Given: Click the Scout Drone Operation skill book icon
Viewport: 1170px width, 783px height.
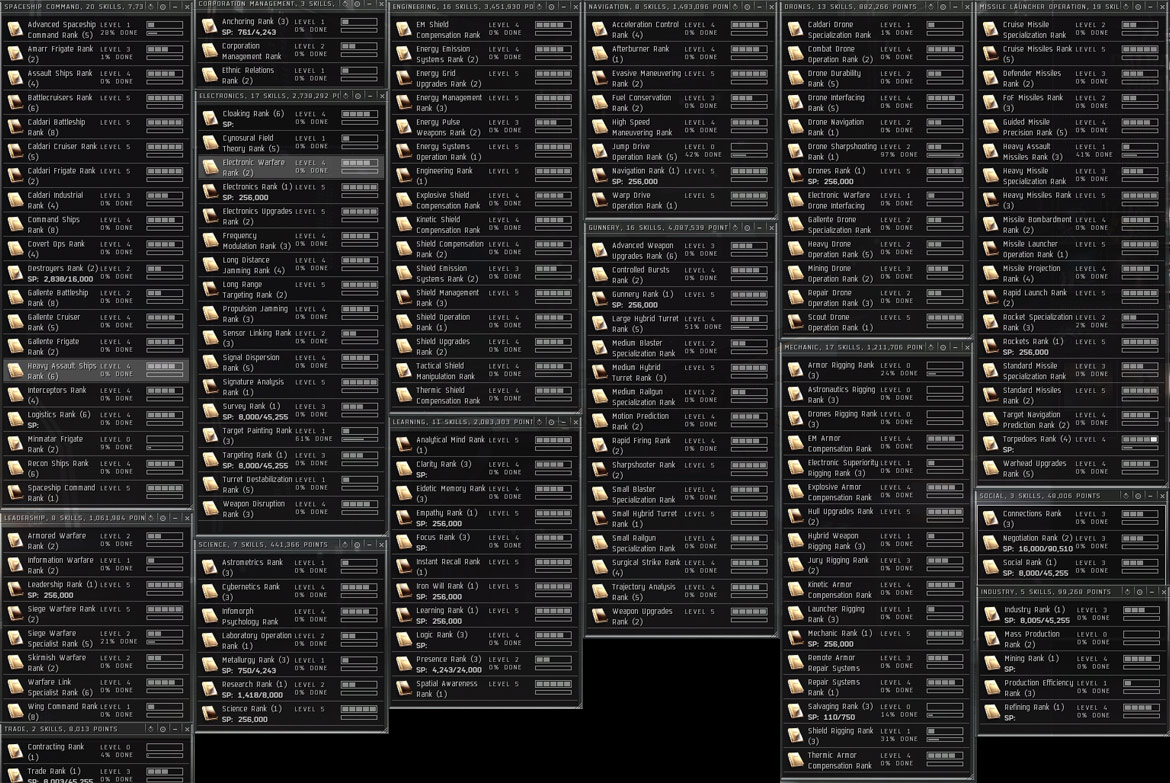Looking at the screenshot, I should point(795,322).
